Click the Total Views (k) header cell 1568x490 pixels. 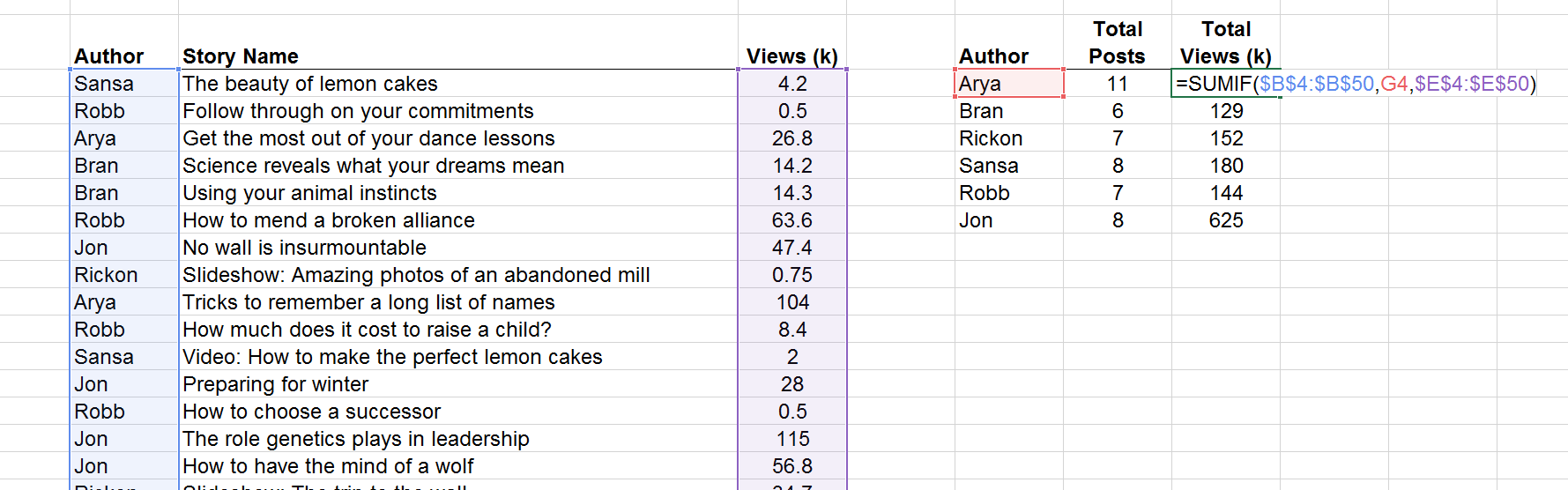click(1225, 42)
